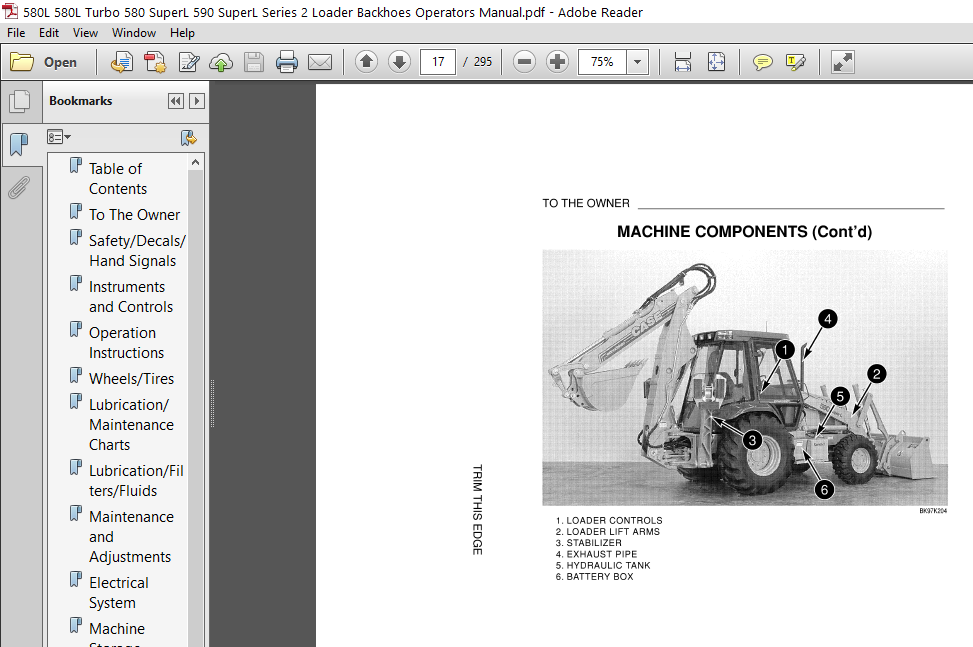This screenshot has width=973, height=647.
Task: Click the fit width scrolling icon
Action: (x=683, y=62)
